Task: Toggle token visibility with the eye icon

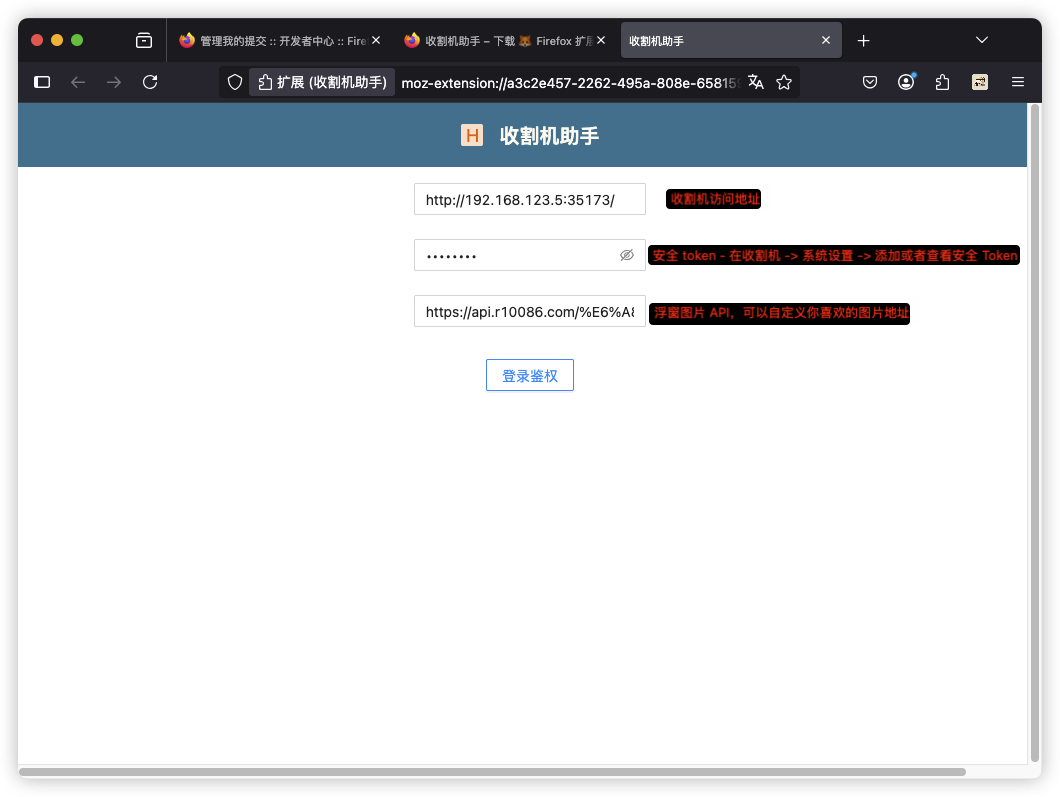Action: click(x=627, y=255)
